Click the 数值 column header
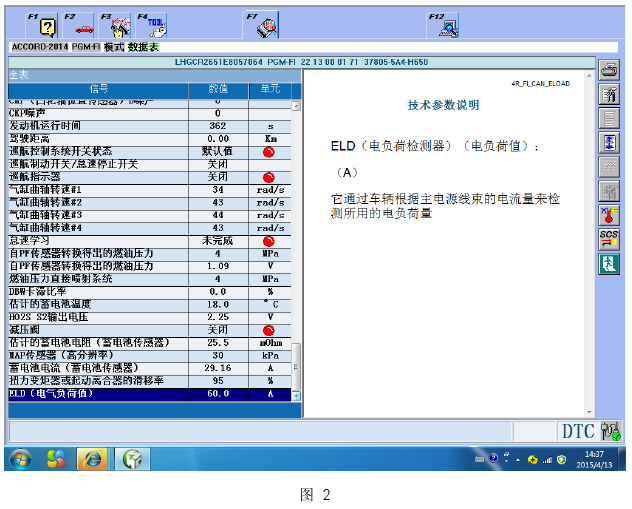Screen dimensions: 632x509 pos(218,89)
